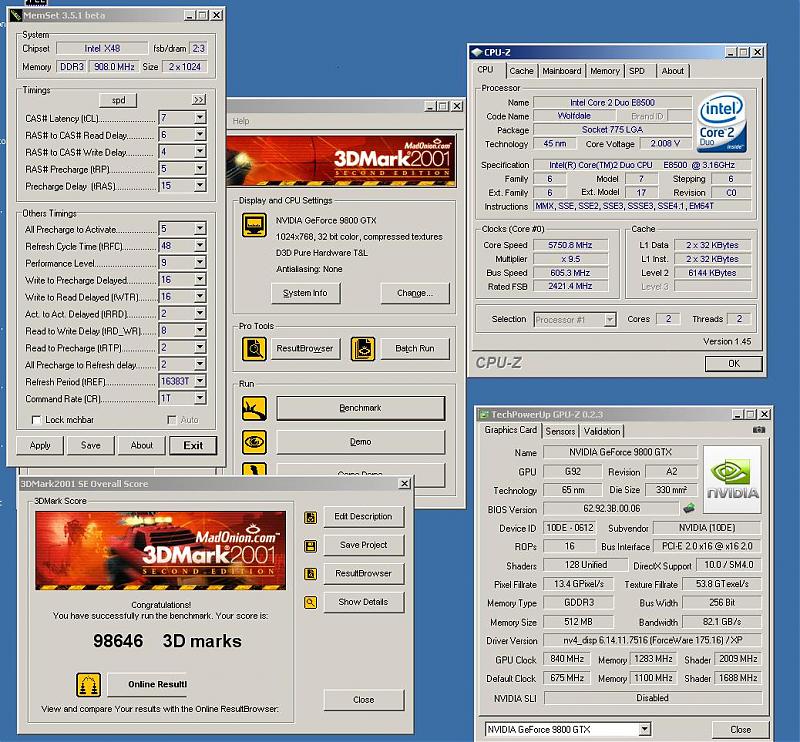Expand the Command Rate (CR) dropdown
800x742 pixels.
(200, 399)
